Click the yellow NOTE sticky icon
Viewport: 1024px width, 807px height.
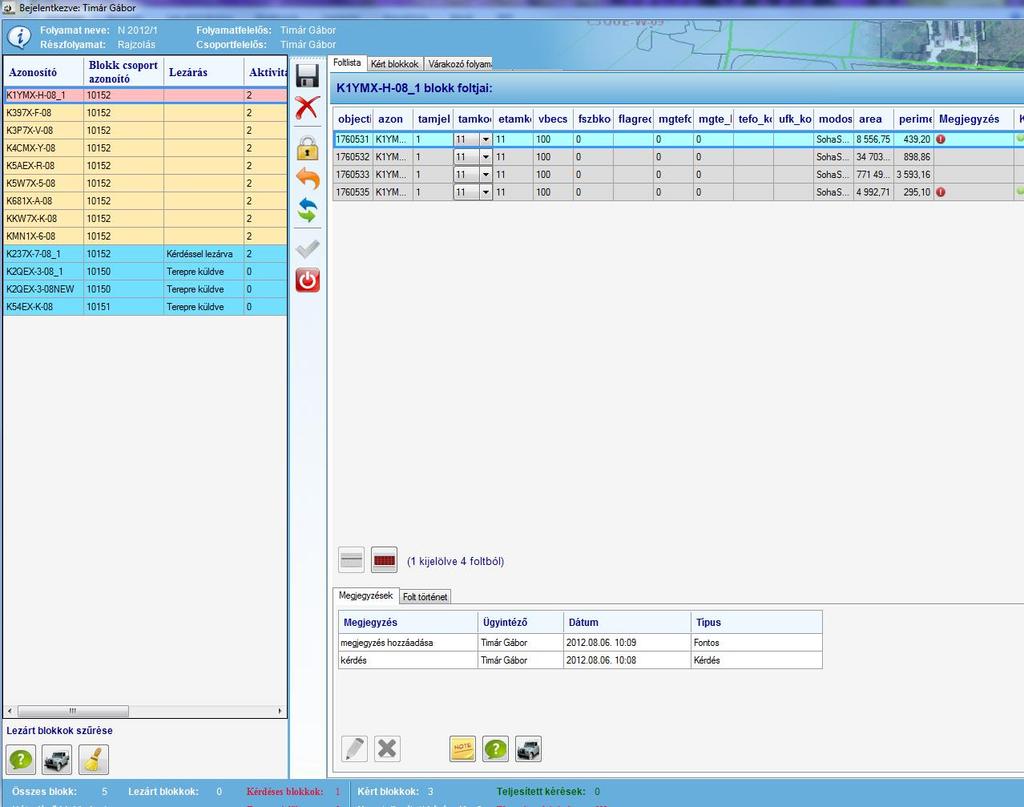point(463,749)
